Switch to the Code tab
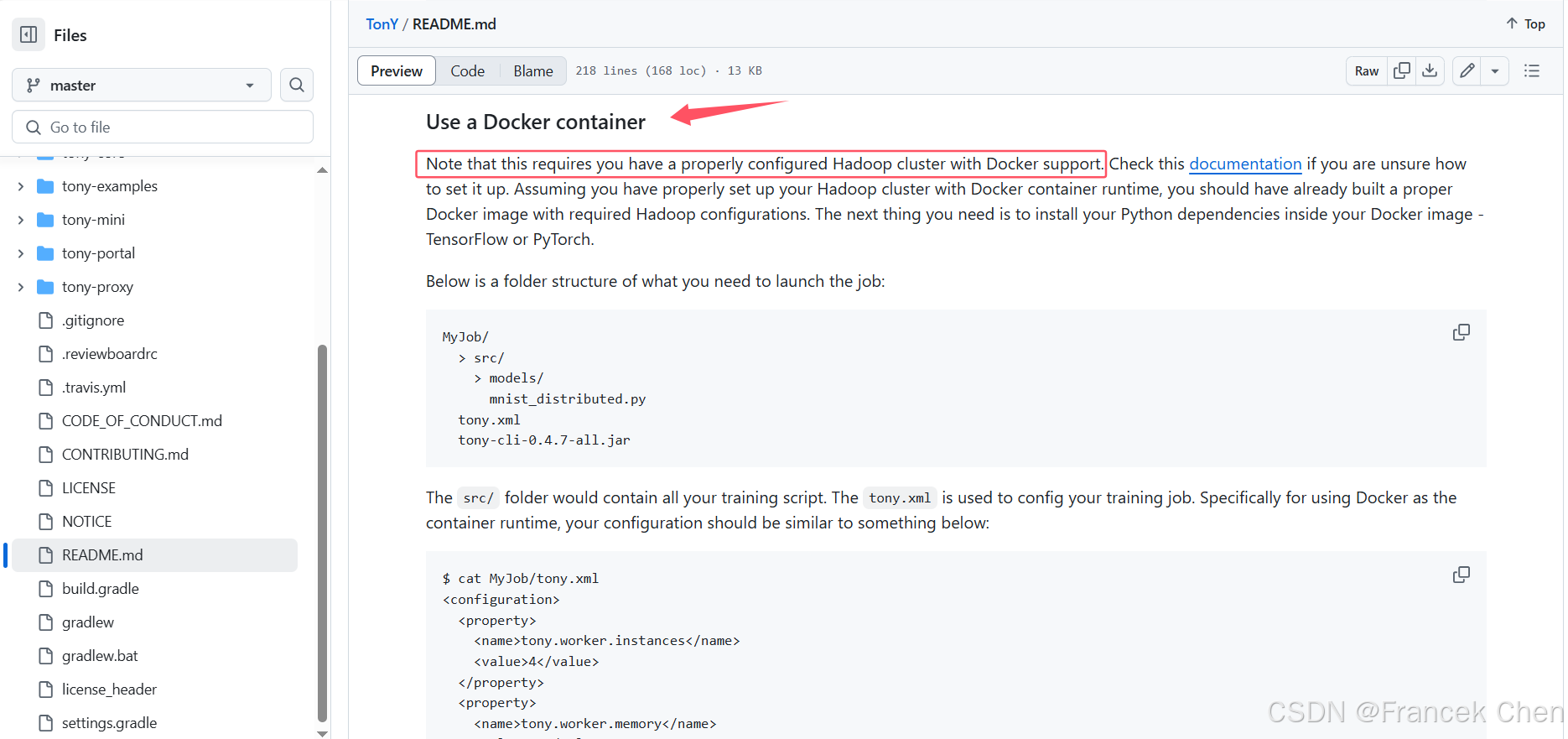1568x739 pixels. tap(467, 71)
